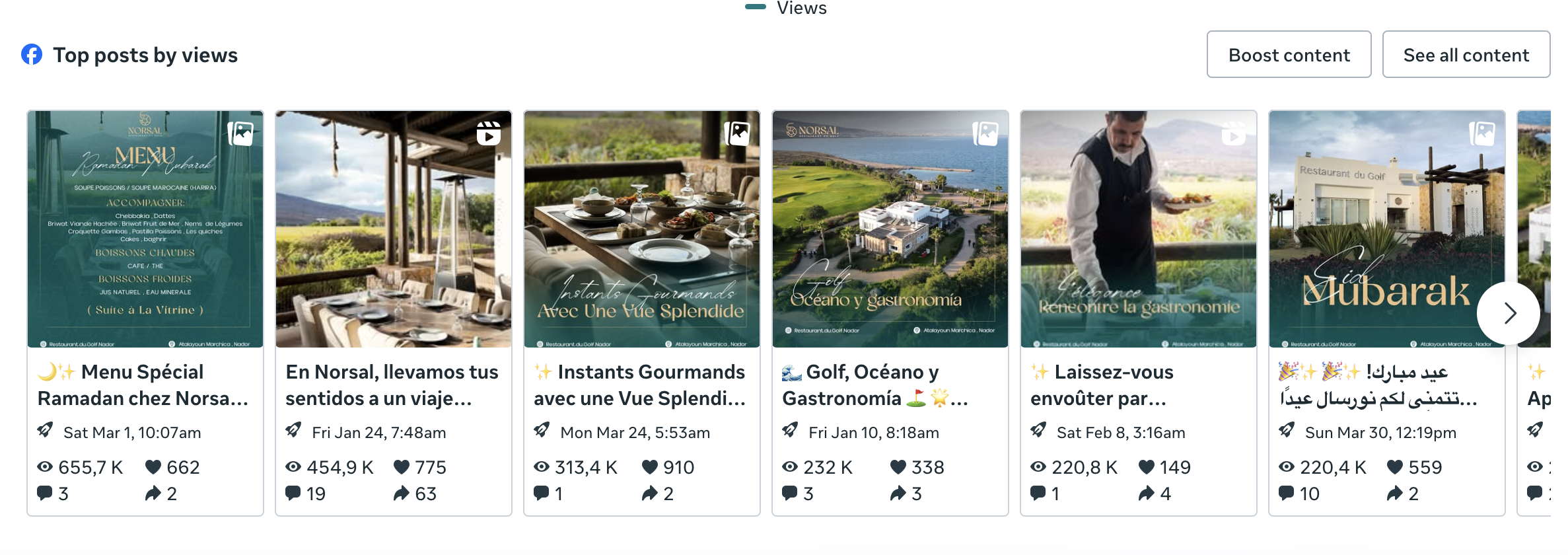The height and width of the screenshot is (555, 1568).
Task: Click the share arrow icon beside 63
Action: point(402,493)
